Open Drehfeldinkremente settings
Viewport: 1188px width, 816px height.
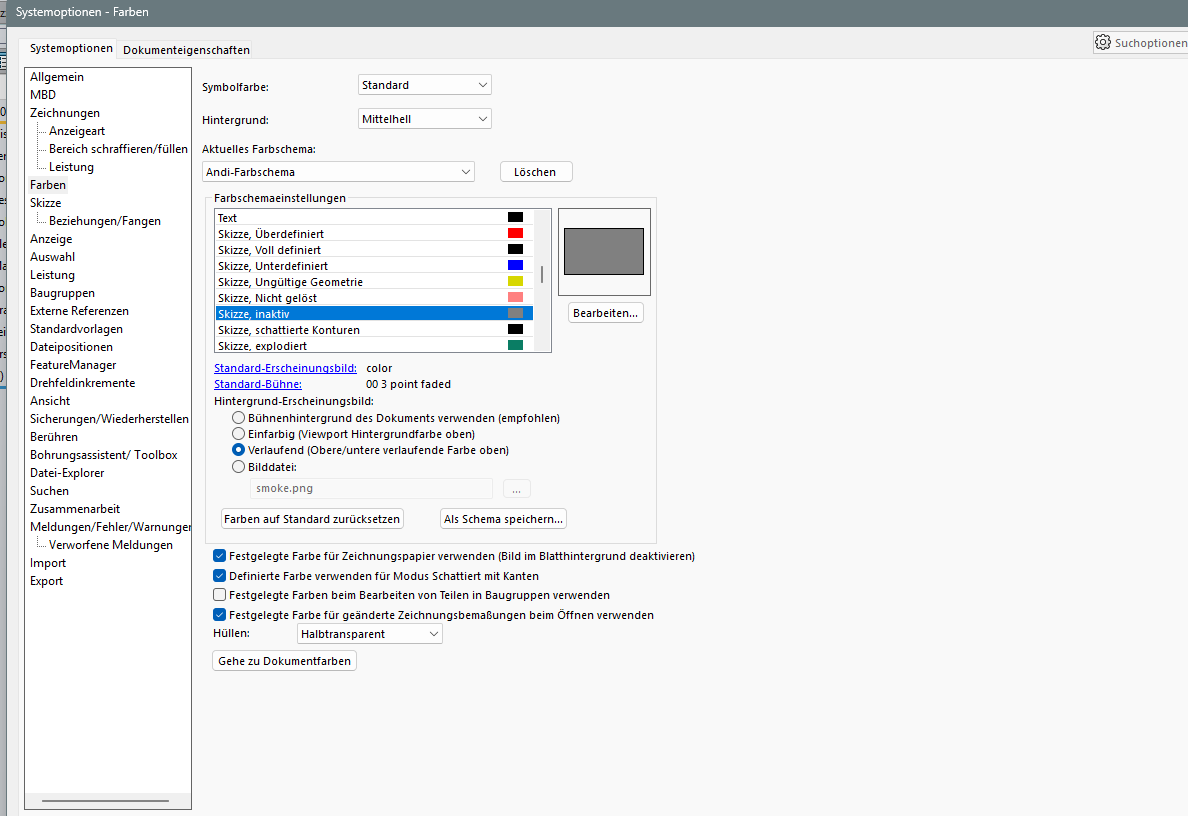[83, 383]
